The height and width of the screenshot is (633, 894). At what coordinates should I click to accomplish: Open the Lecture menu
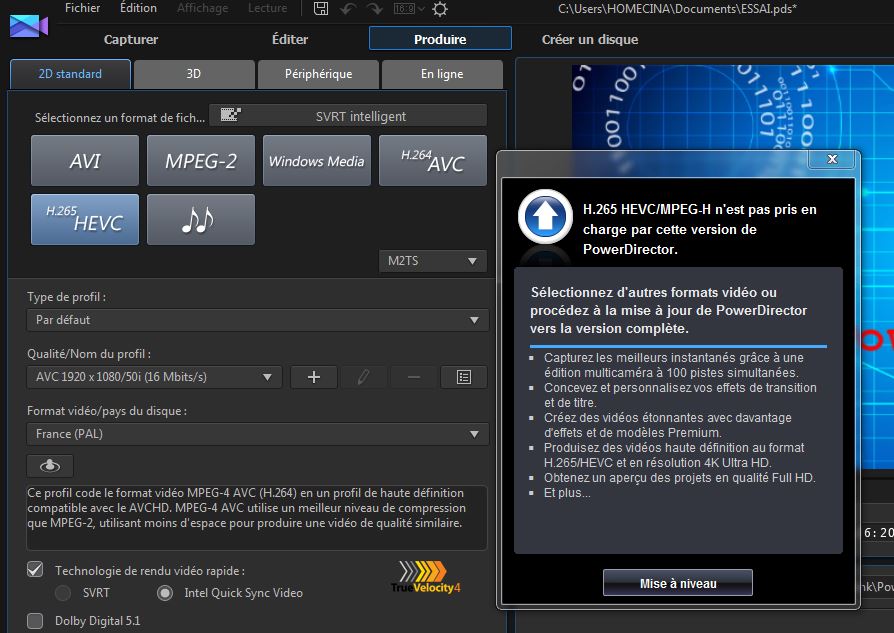tap(267, 8)
